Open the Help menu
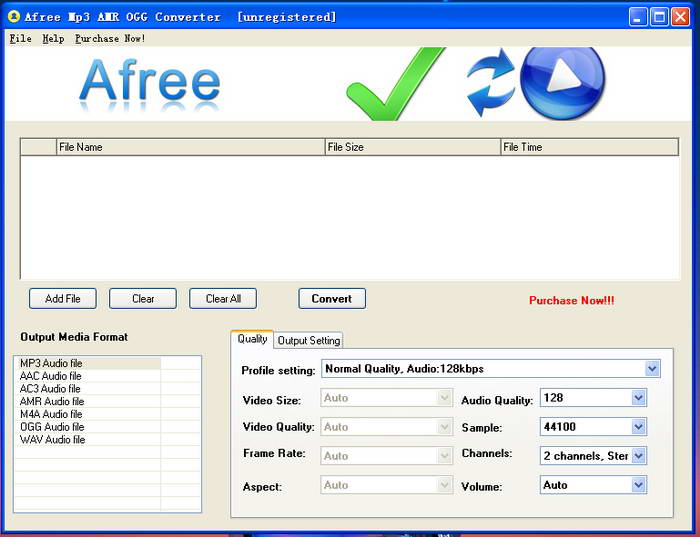 click(x=53, y=39)
